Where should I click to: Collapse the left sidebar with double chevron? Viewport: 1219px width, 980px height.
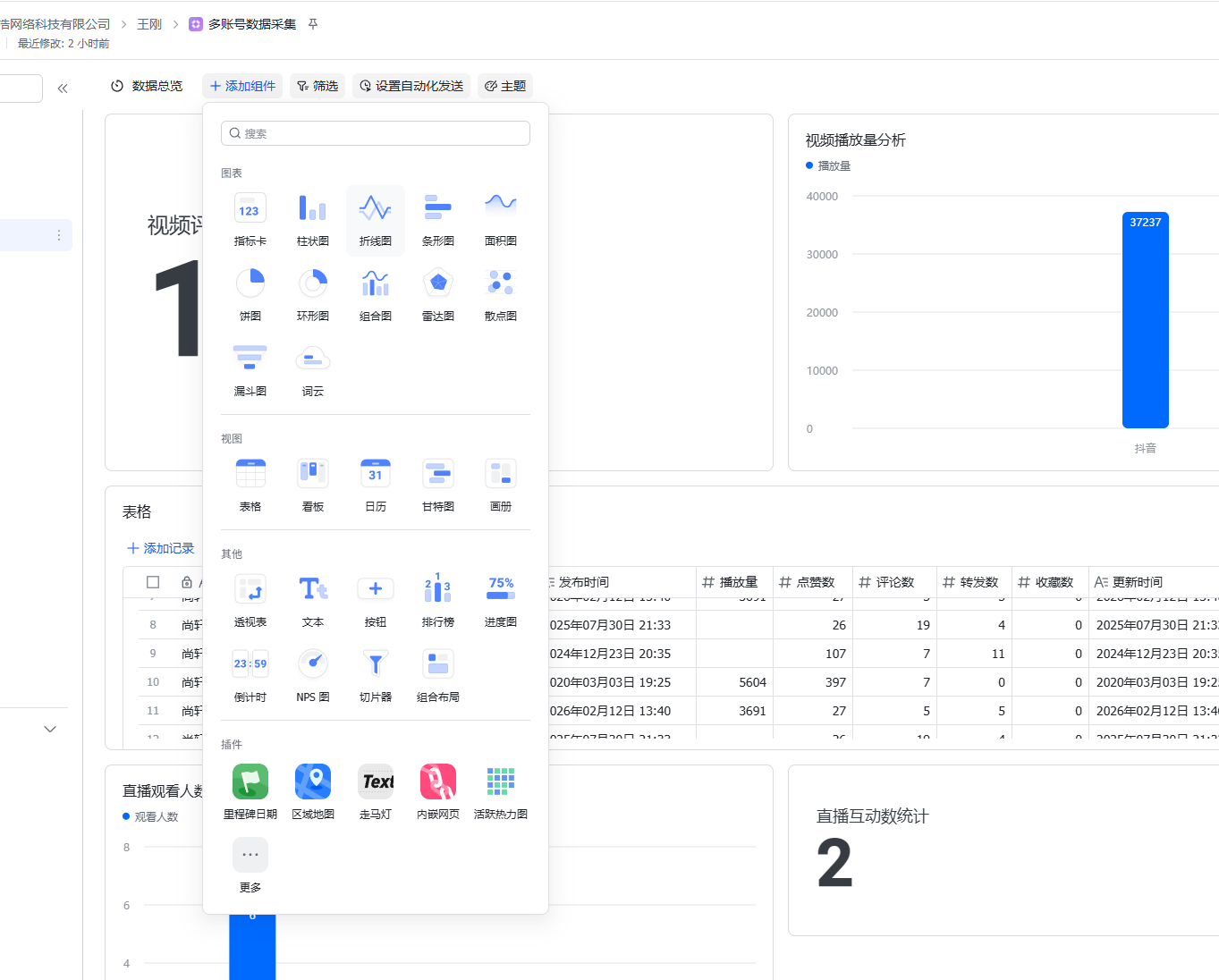tap(63, 89)
